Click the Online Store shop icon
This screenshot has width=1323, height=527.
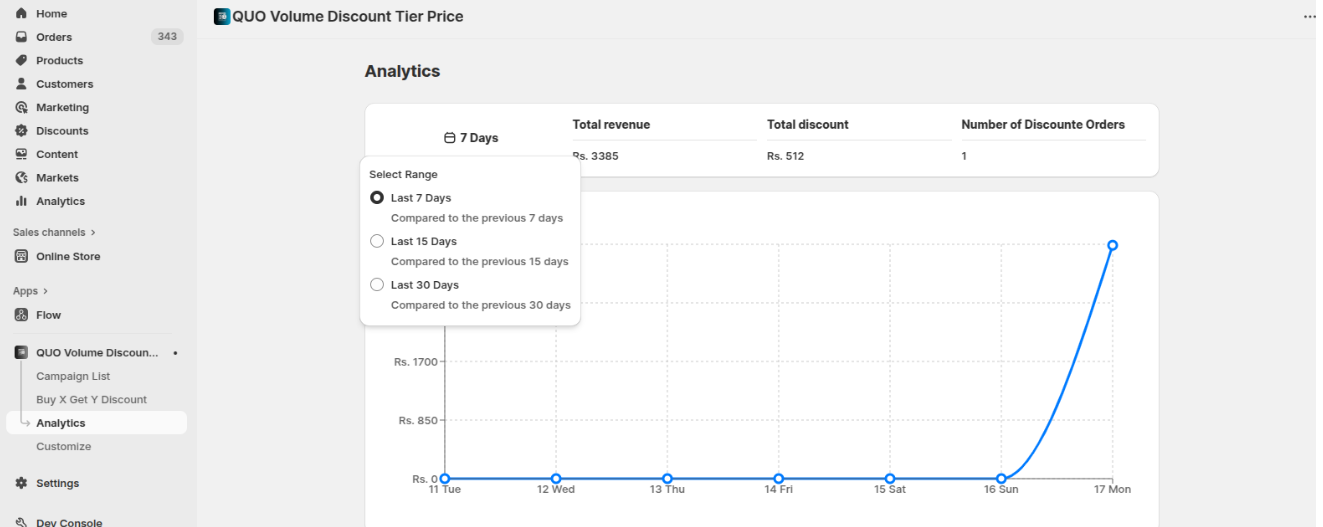[x=21, y=257]
